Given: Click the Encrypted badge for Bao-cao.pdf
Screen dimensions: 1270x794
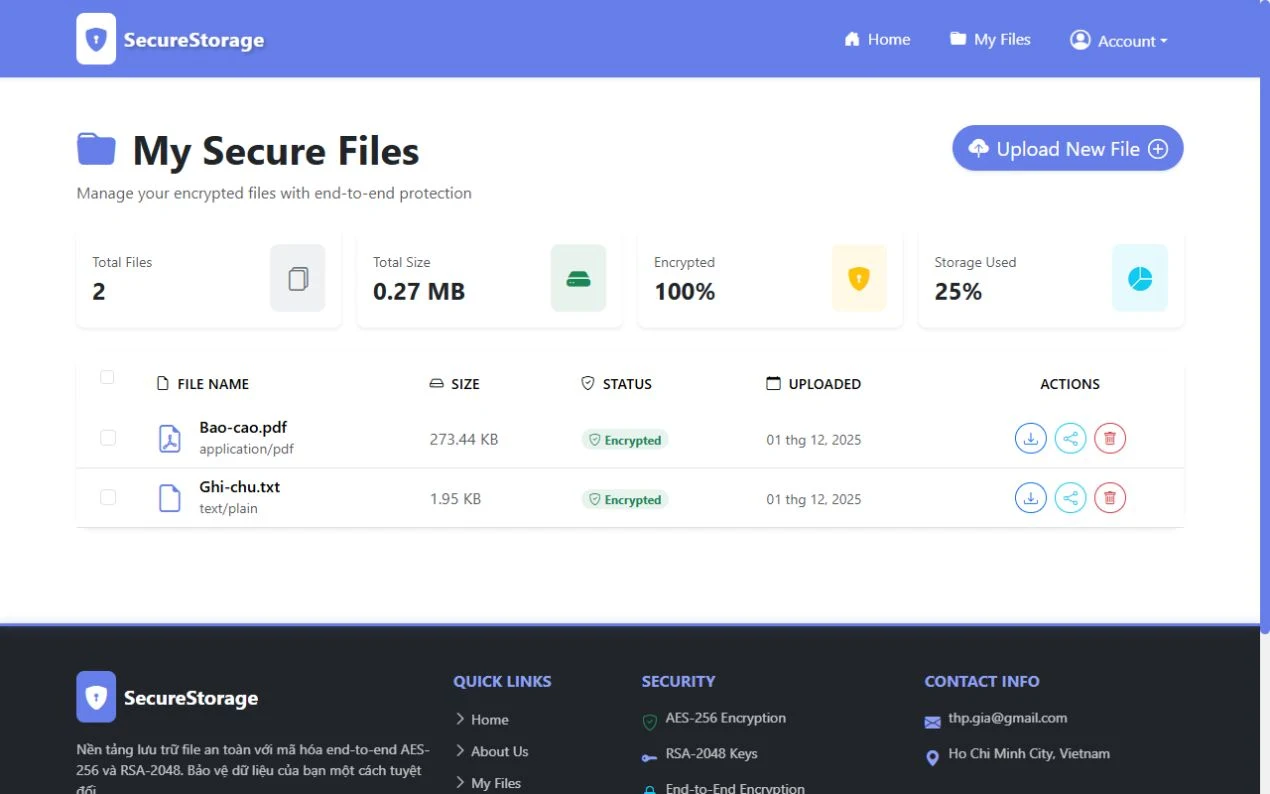Looking at the screenshot, I should pyautogui.click(x=625, y=440).
